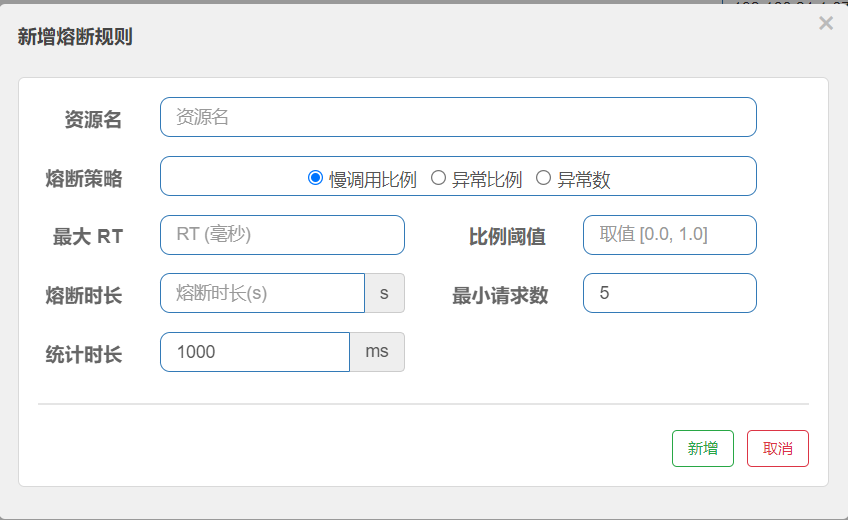The image size is (848, 520).
Task: Focus the 最大 RT milliseconds field
Action: click(282, 235)
